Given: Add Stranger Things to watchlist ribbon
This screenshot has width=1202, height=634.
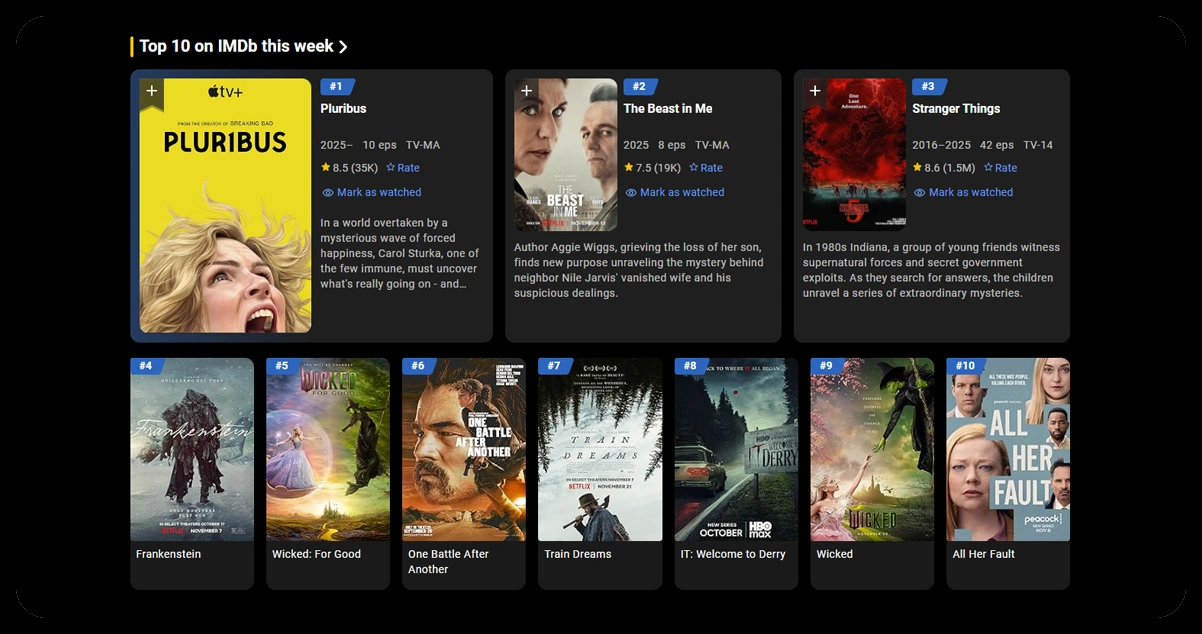Looking at the screenshot, I should (815, 93).
